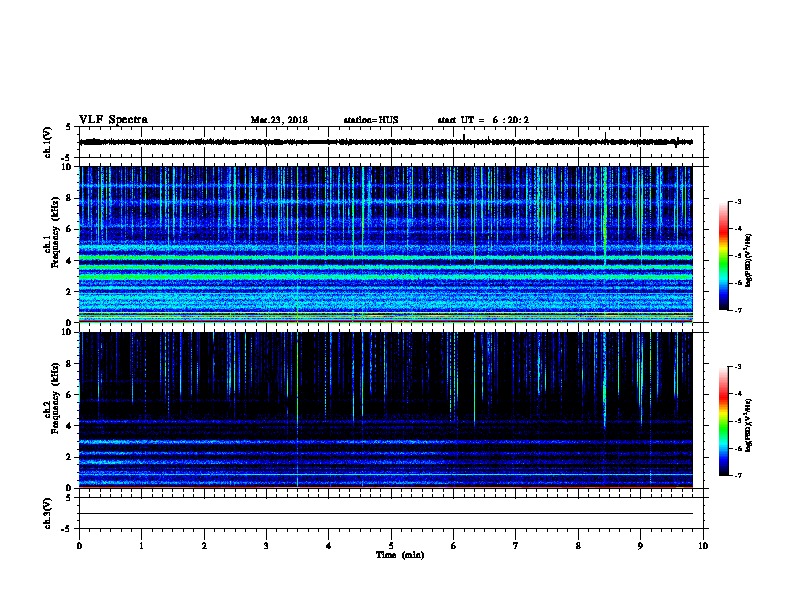Screen dimensions: 792x612
Task: Click time axis tick label "6"
Action: [454, 545]
